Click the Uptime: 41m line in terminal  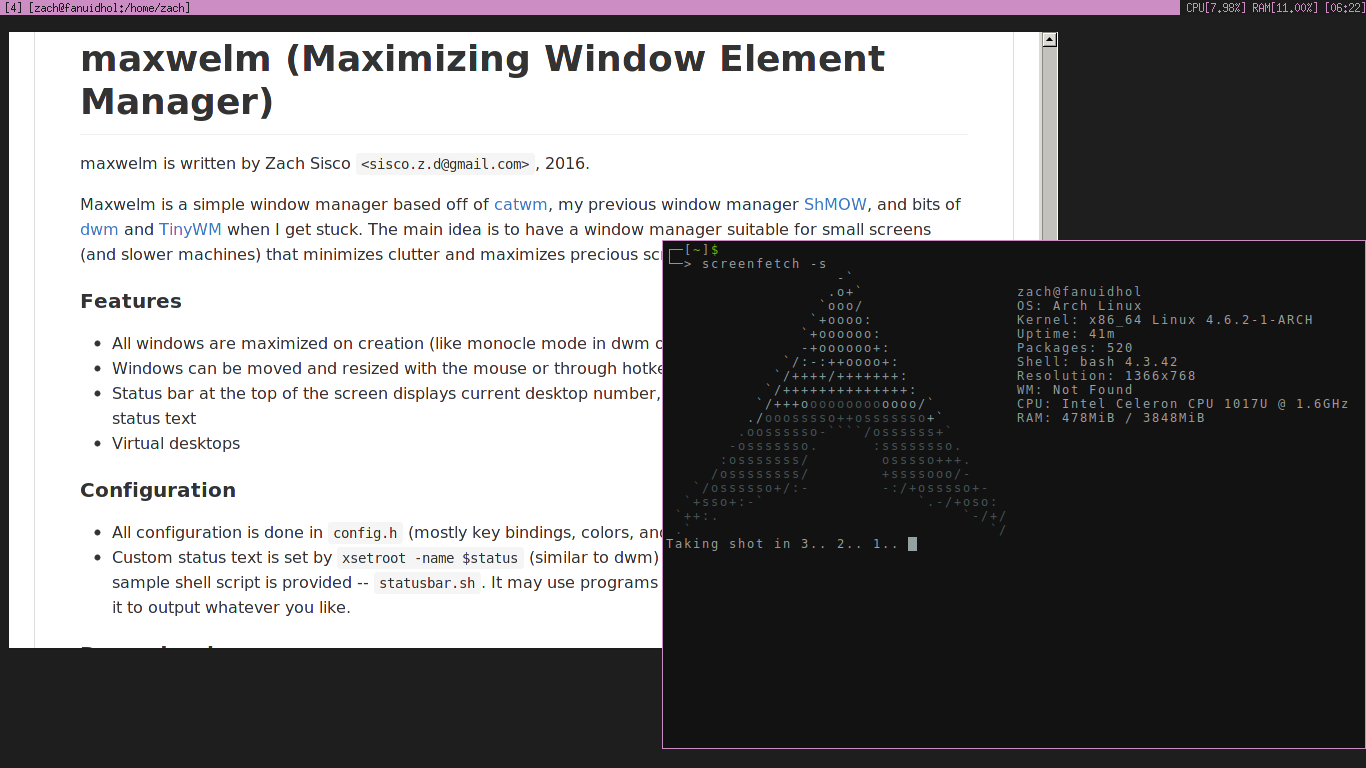tap(1066, 334)
